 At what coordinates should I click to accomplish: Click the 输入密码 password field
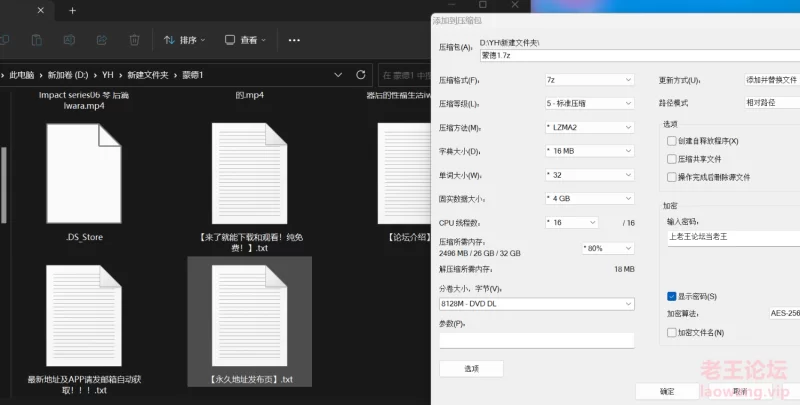pos(732,238)
